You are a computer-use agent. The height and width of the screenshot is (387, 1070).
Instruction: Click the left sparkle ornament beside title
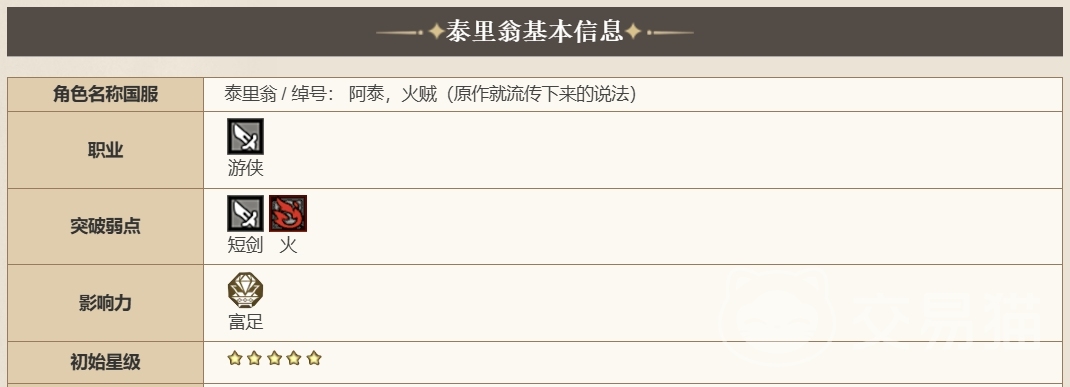click(x=437, y=31)
